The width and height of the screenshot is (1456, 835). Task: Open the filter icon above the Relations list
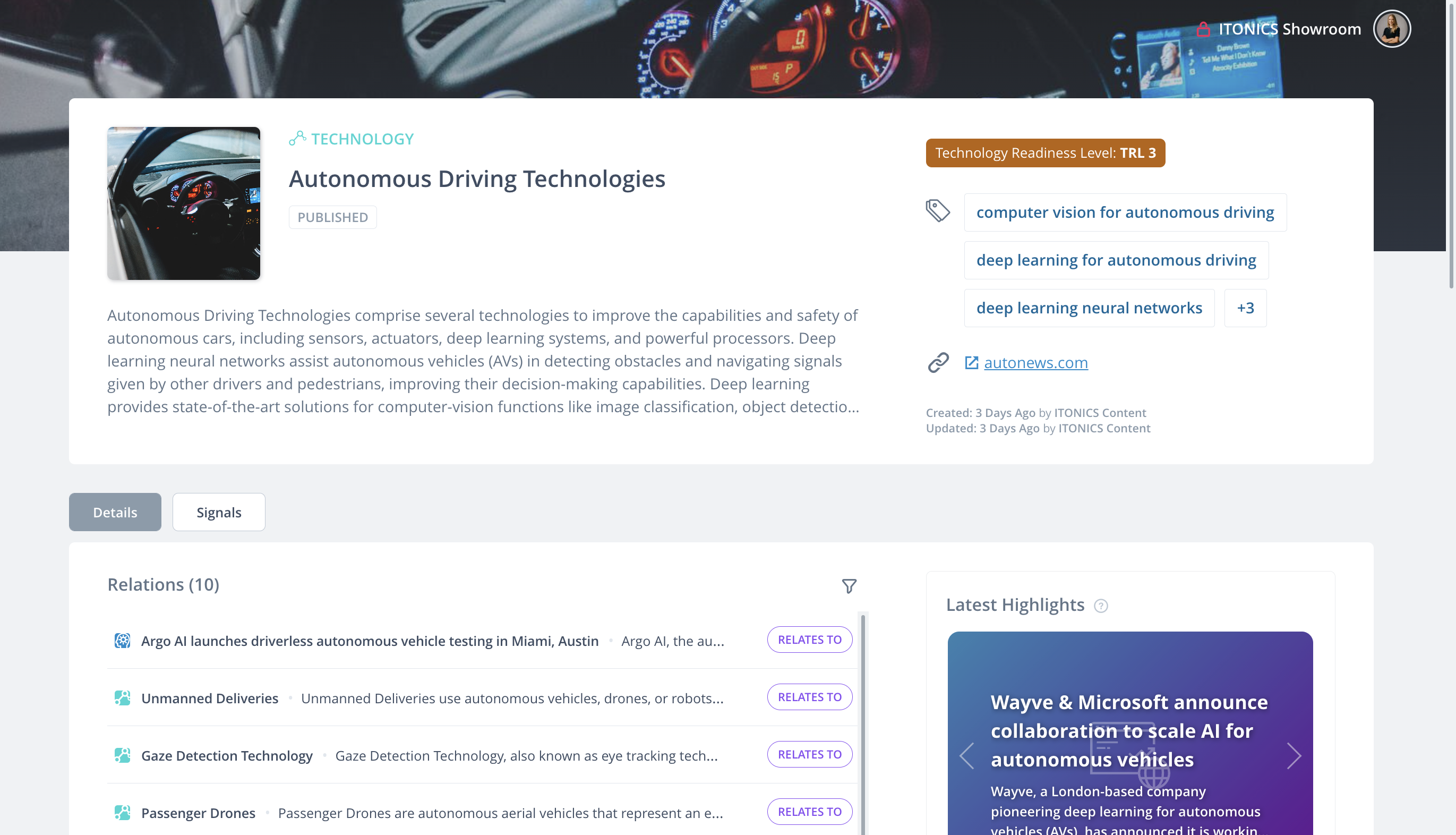[x=849, y=586]
